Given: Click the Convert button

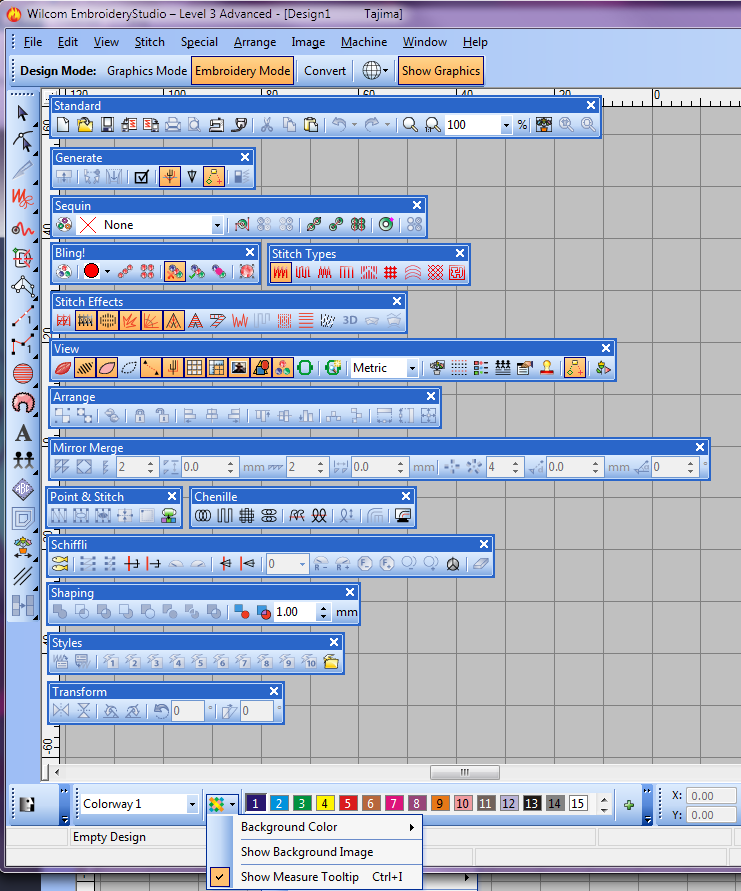Looking at the screenshot, I should coord(324,70).
